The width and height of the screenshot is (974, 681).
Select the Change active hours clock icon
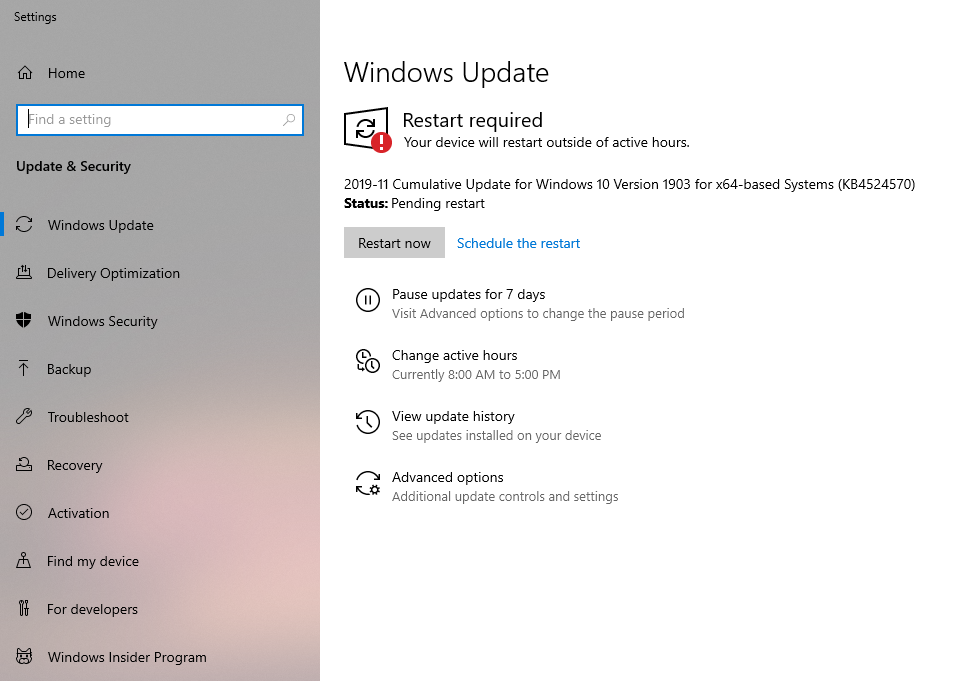pyautogui.click(x=367, y=361)
